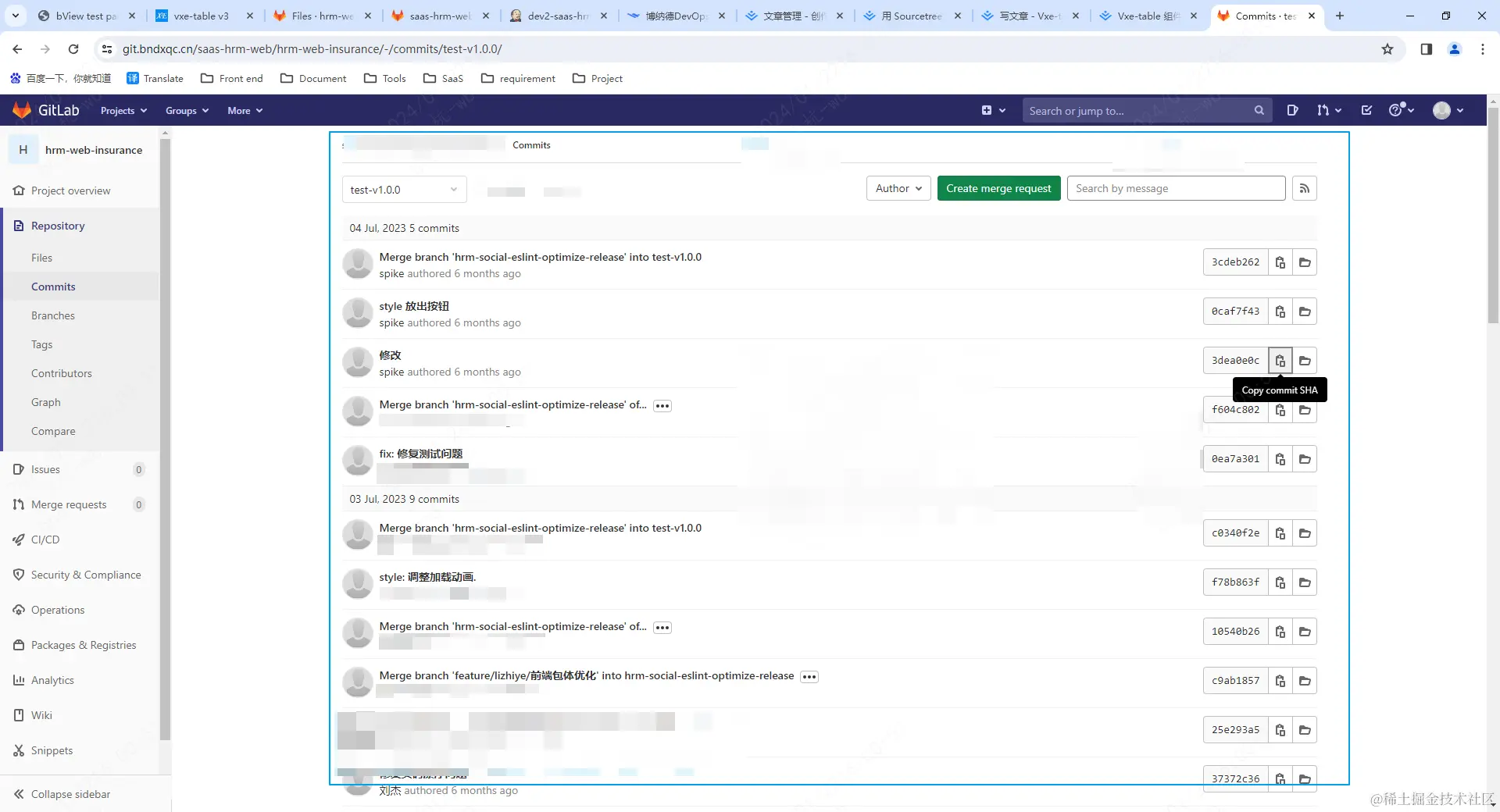Open the new item plus dropdown

[993, 110]
